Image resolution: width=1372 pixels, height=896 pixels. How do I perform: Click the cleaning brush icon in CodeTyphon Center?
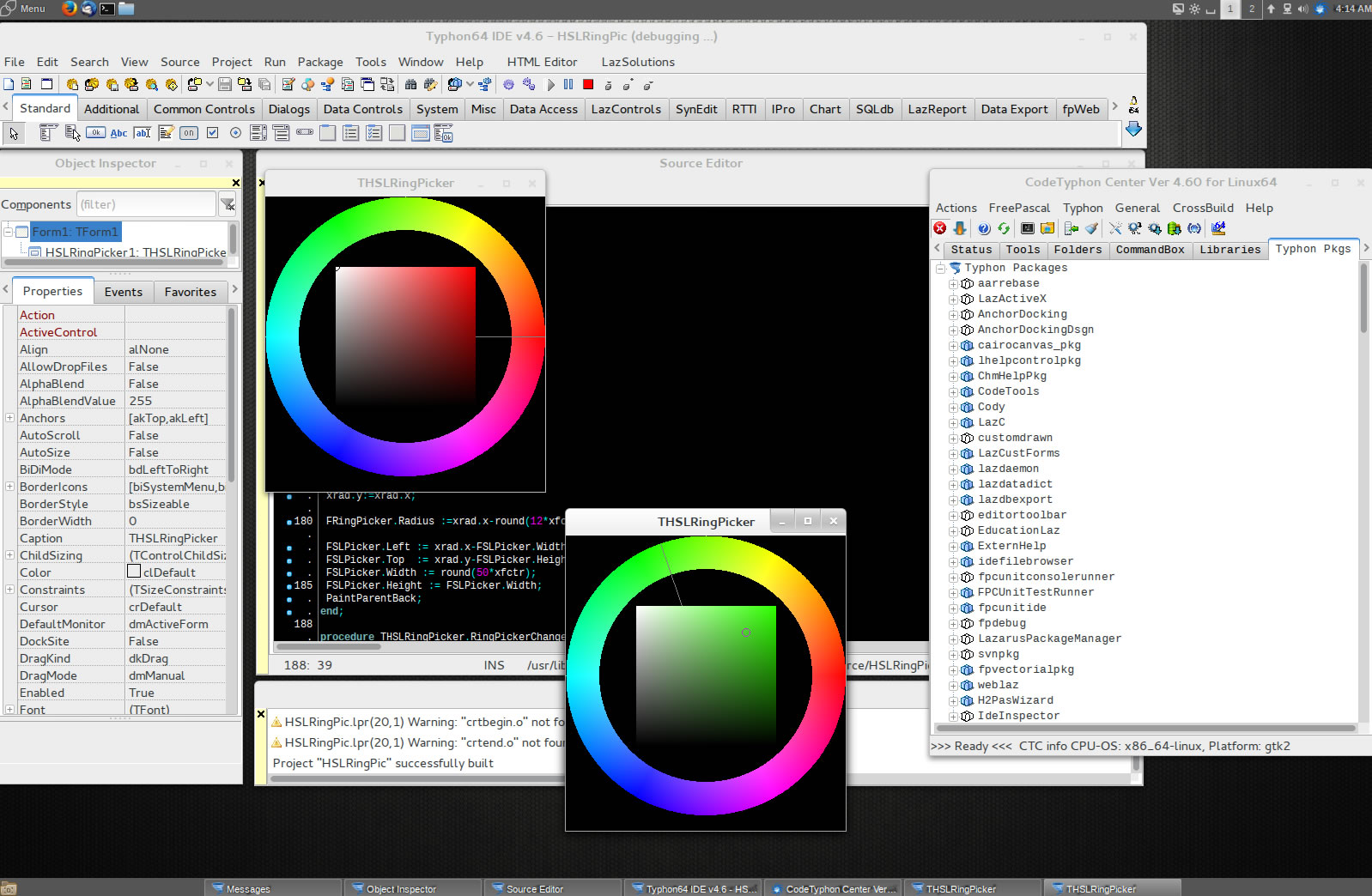point(1091,228)
